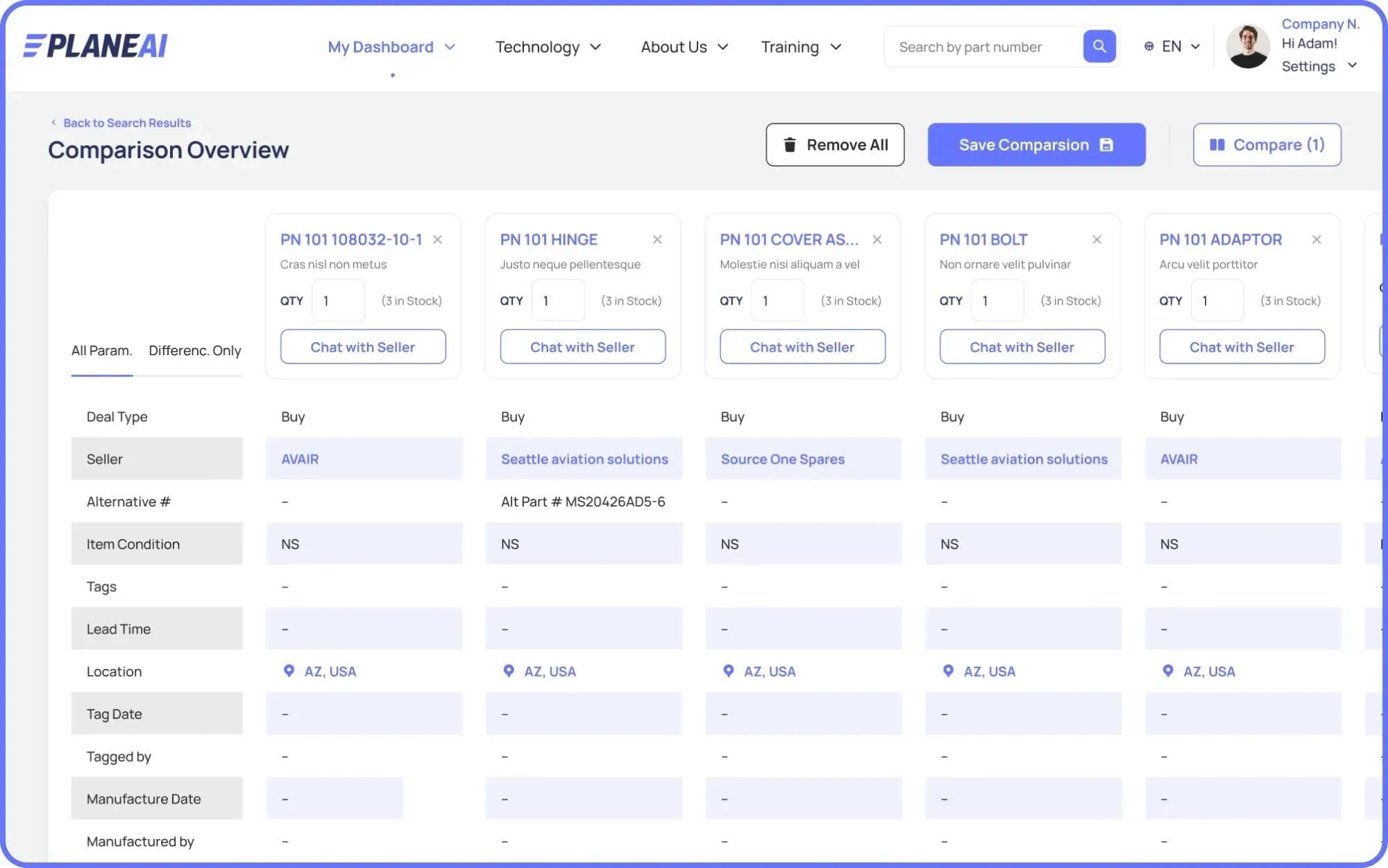Viewport: 1388px width, 868px height.
Task: Expand the Settings dropdown chevron
Action: (x=1352, y=65)
